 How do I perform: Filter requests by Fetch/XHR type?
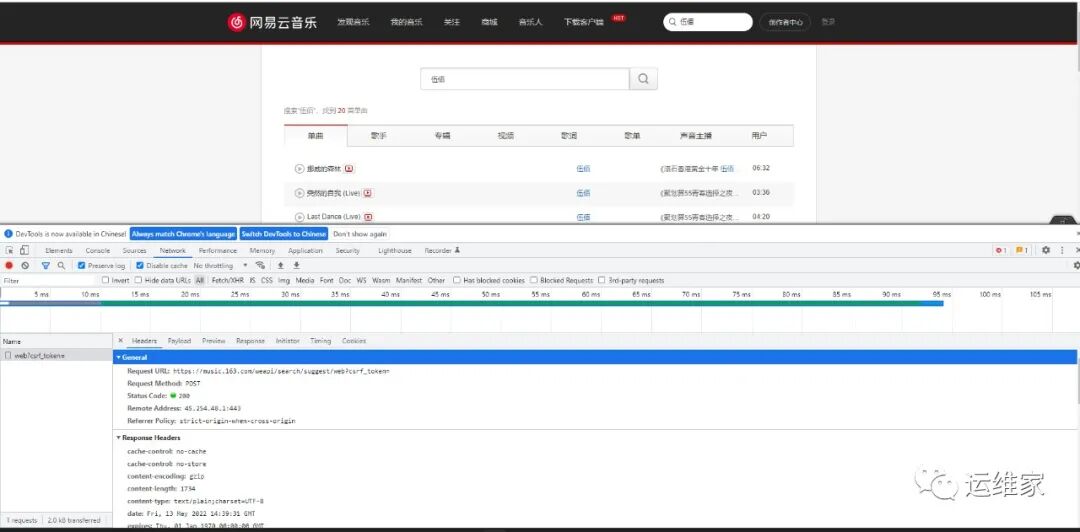tap(227, 280)
